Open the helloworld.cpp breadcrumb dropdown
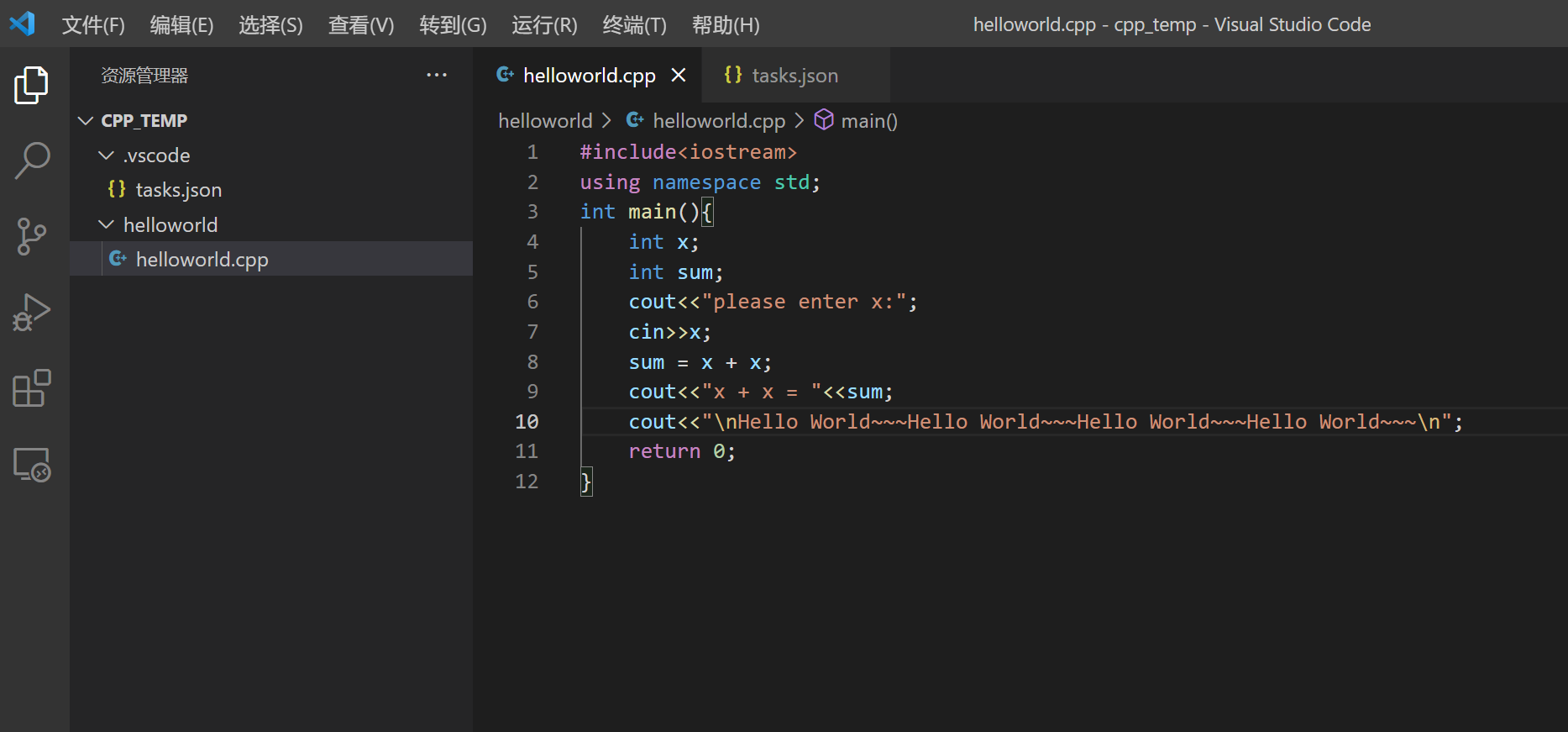The height and width of the screenshot is (732, 1568). coord(719,120)
